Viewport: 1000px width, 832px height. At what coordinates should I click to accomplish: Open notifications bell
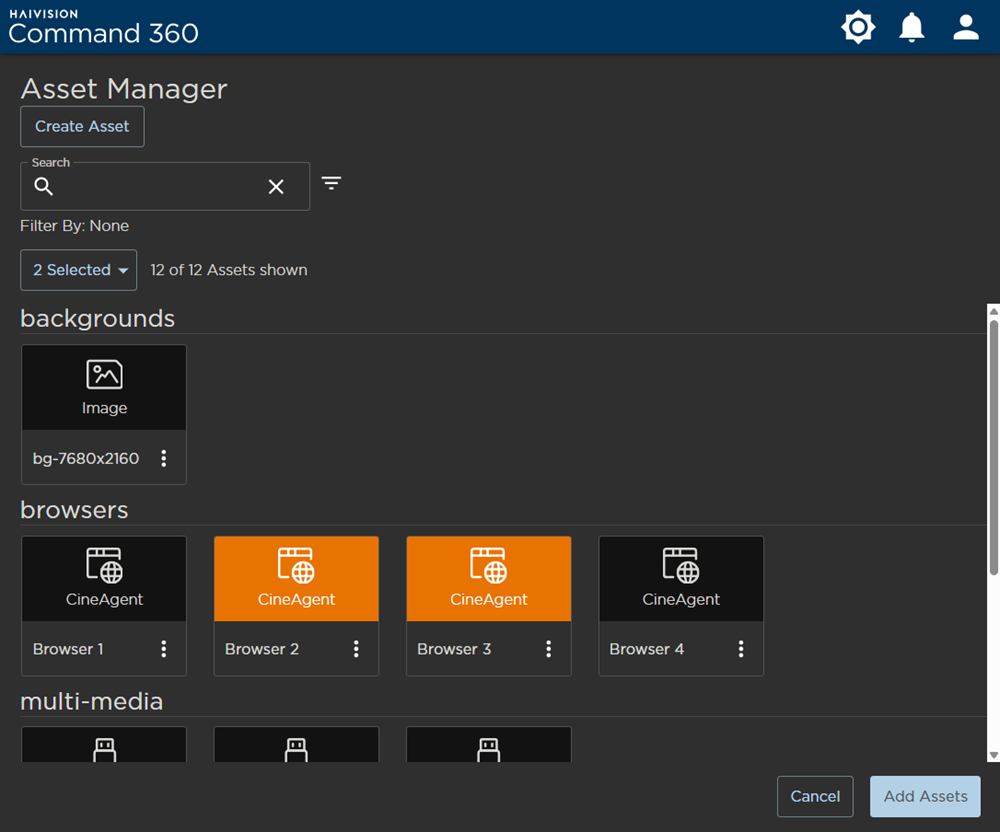(x=911, y=27)
